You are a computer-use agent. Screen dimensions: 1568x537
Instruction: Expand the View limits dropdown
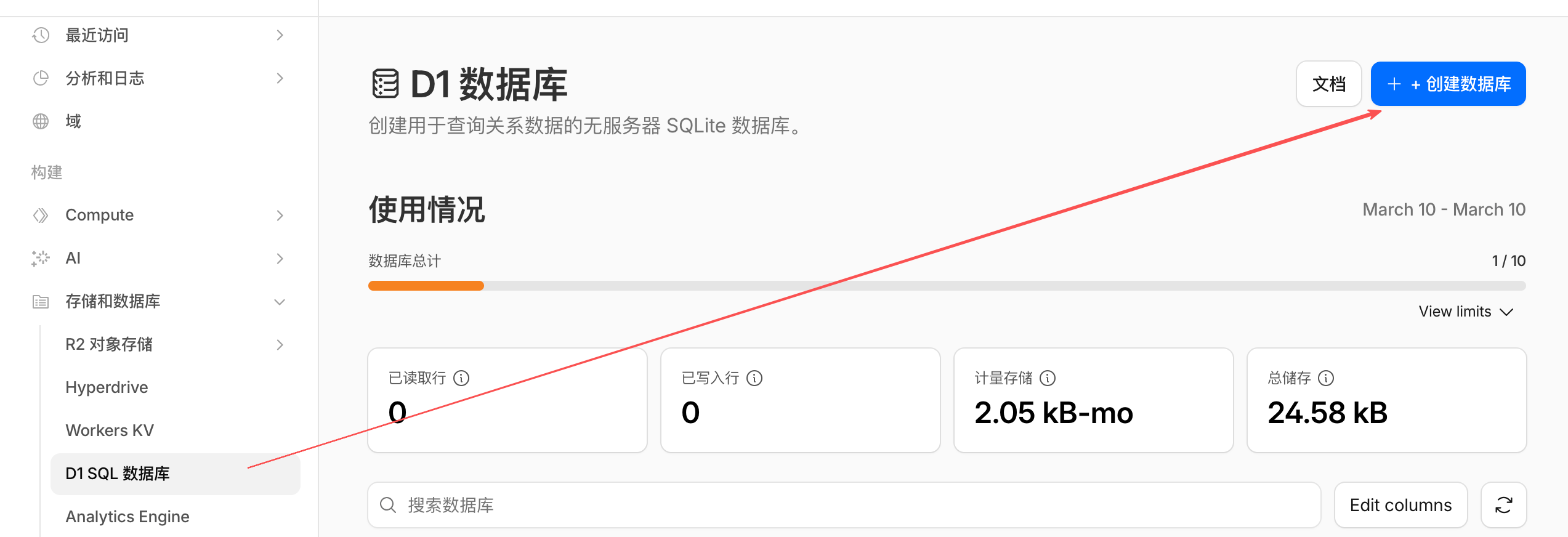point(1466,312)
